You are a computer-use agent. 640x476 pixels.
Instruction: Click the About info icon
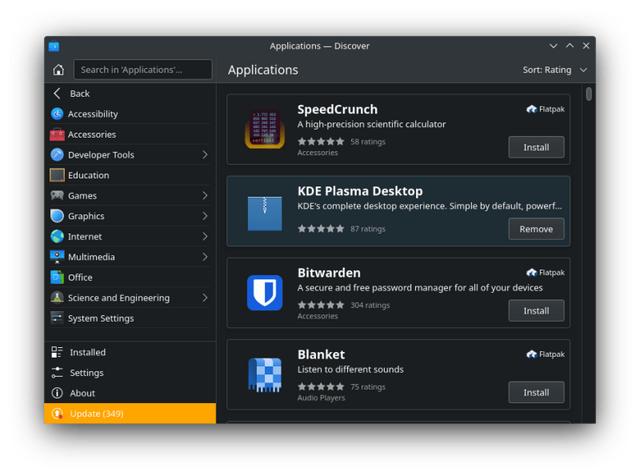[57, 393]
